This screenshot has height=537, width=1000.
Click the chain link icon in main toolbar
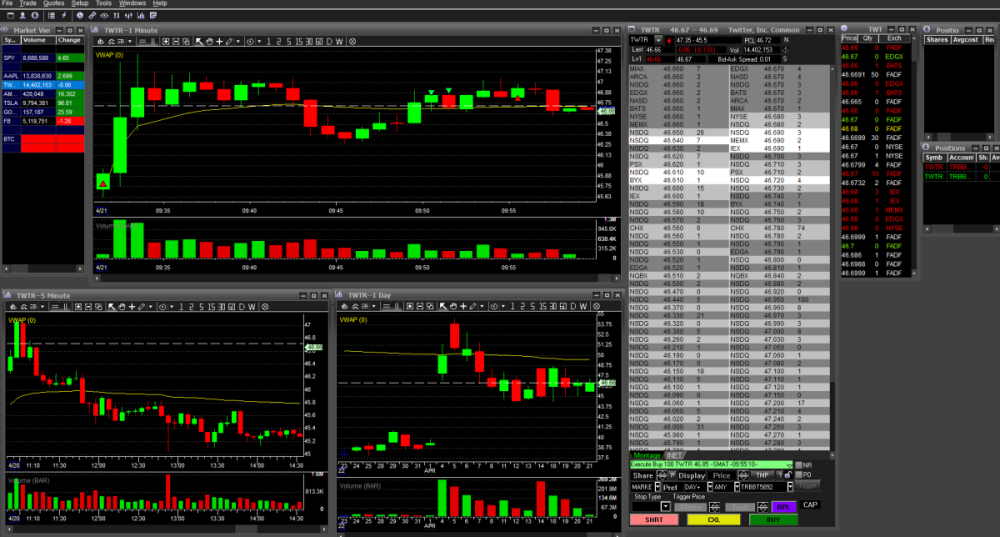pyautogui.click(x=92, y=15)
